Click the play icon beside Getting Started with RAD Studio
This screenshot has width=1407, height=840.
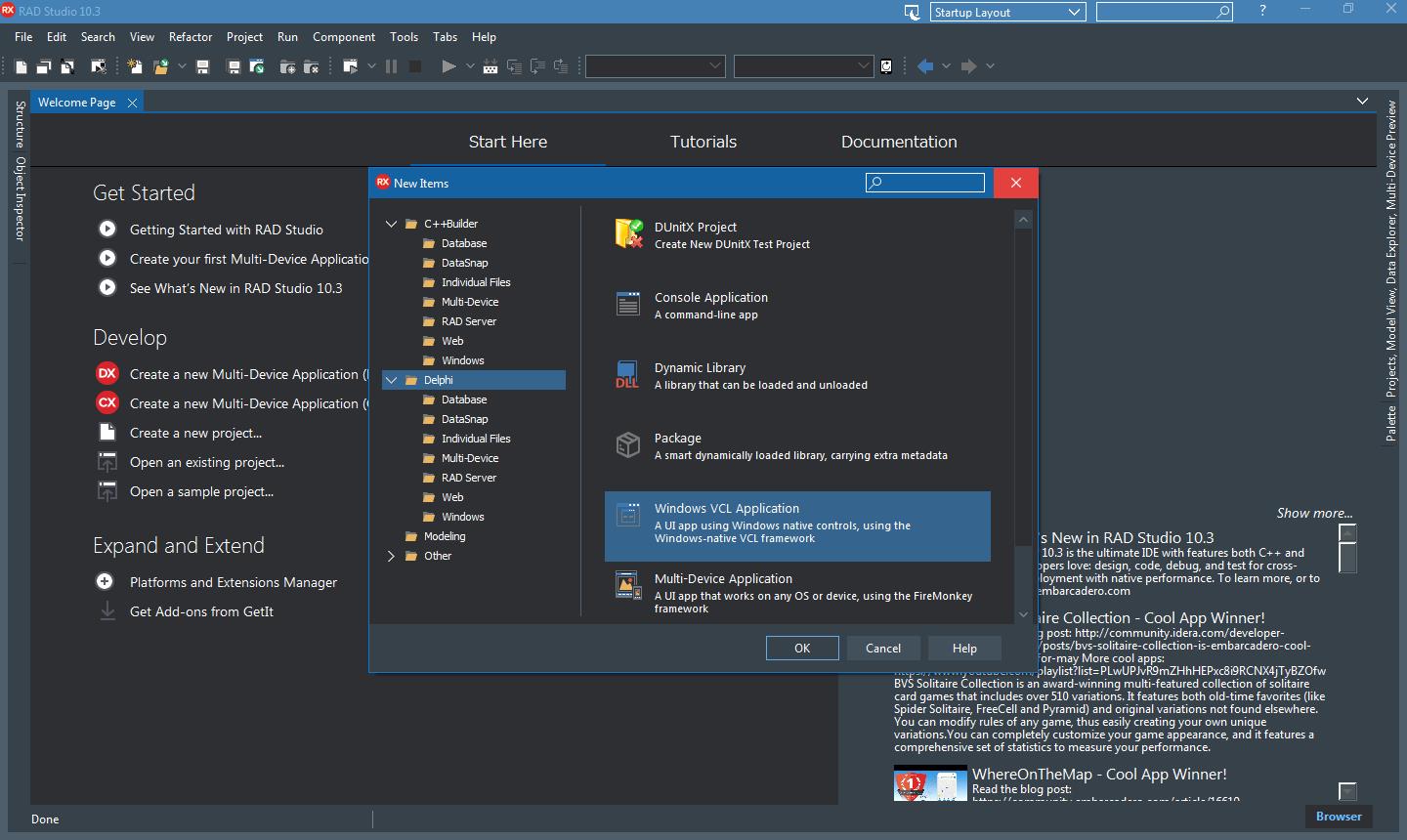click(107, 229)
